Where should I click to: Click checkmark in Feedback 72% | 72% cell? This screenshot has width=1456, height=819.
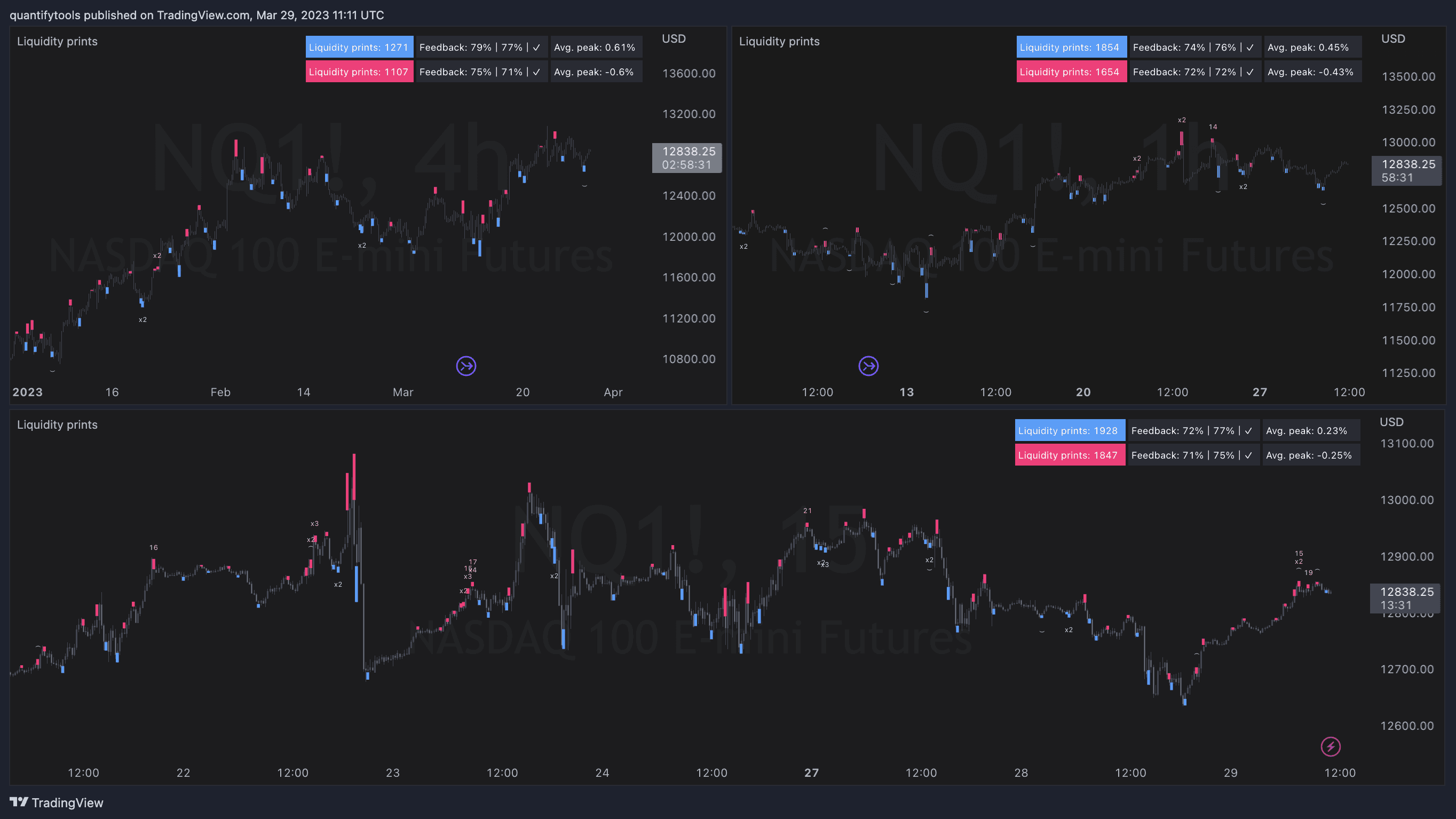click(x=1249, y=73)
